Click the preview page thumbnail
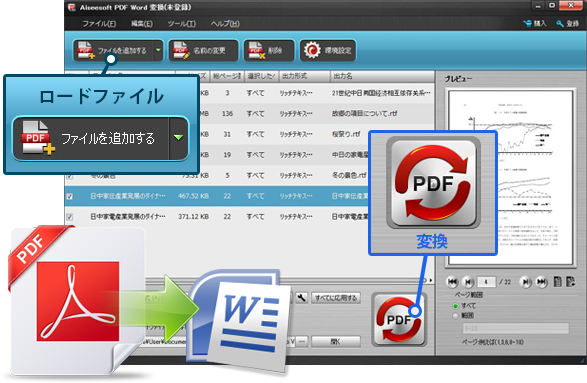 pos(511,177)
